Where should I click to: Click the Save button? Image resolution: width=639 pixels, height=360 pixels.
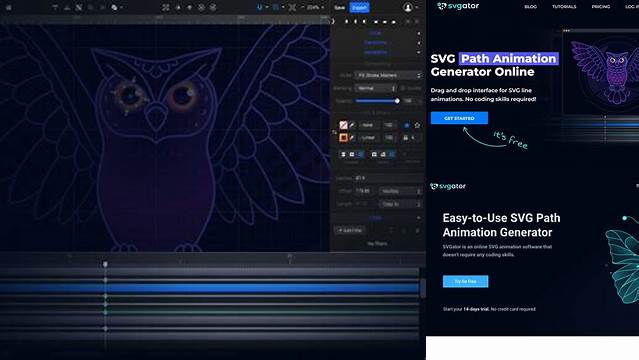point(339,7)
